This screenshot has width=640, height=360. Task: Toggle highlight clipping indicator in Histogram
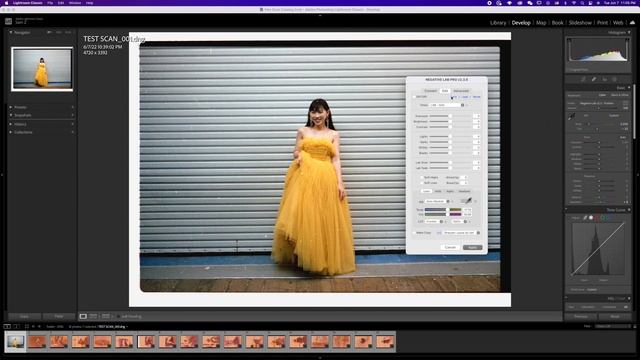(627, 40)
